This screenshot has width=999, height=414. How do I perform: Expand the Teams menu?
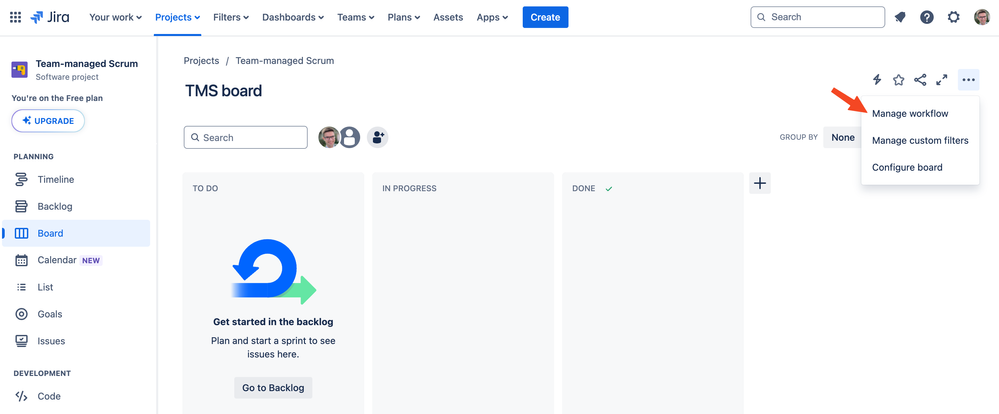tap(356, 17)
